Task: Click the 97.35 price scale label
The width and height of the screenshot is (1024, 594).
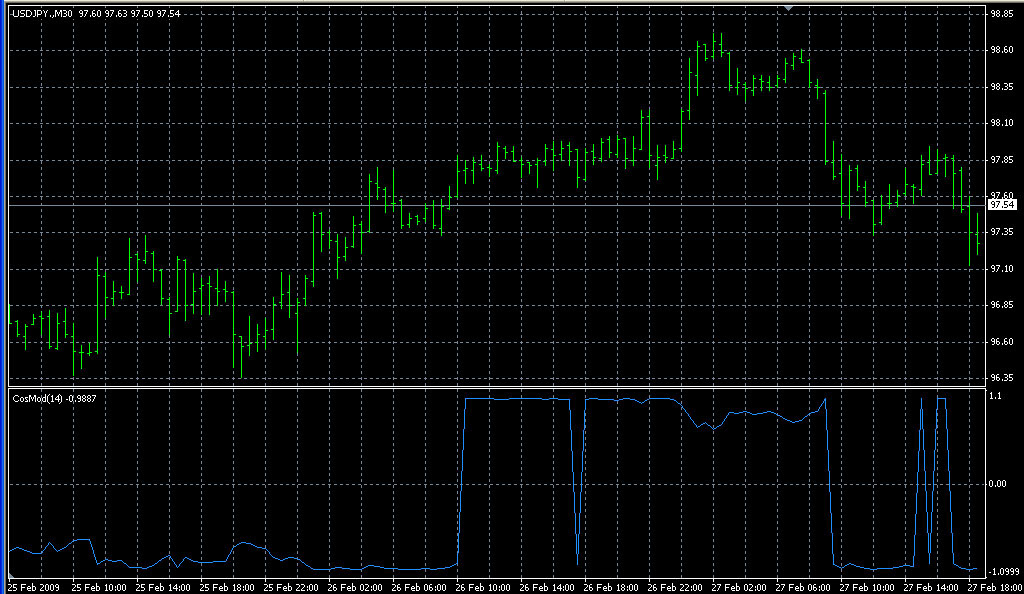Action: coord(1002,232)
